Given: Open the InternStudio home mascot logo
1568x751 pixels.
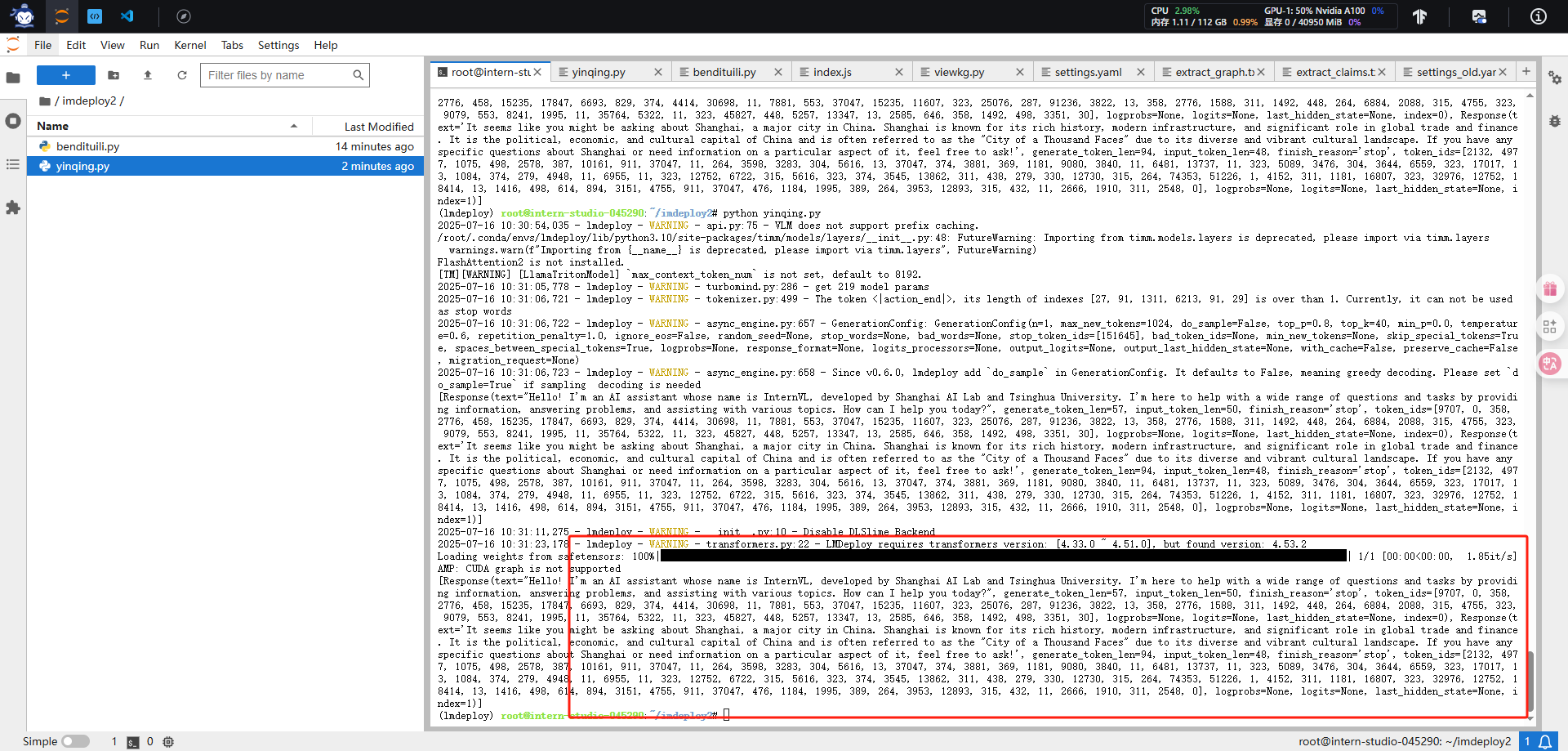Looking at the screenshot, I should pyautogui.click(x=23, y=16).
